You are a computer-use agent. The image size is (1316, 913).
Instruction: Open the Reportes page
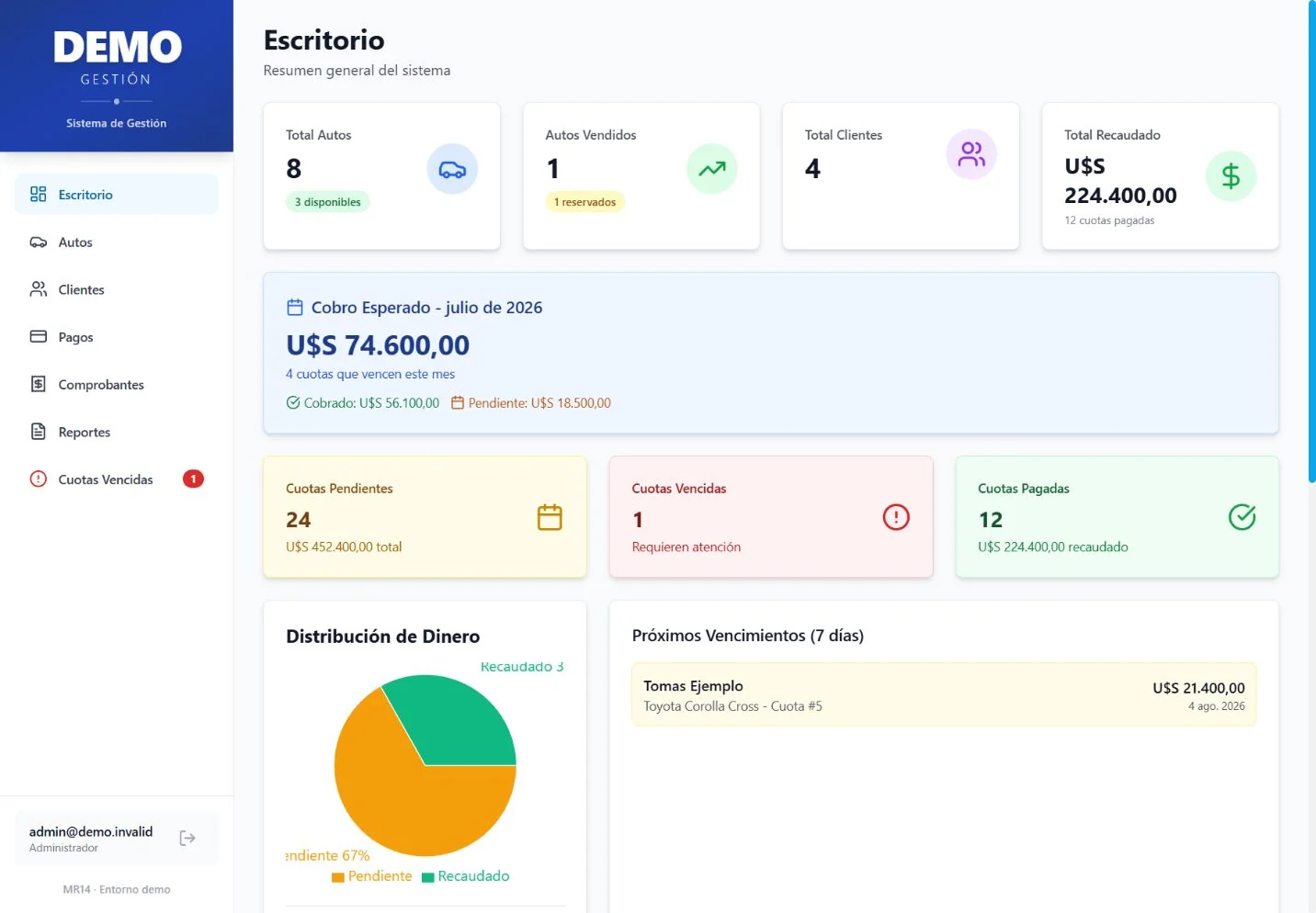pyautogui.click(x=117, y=432)
